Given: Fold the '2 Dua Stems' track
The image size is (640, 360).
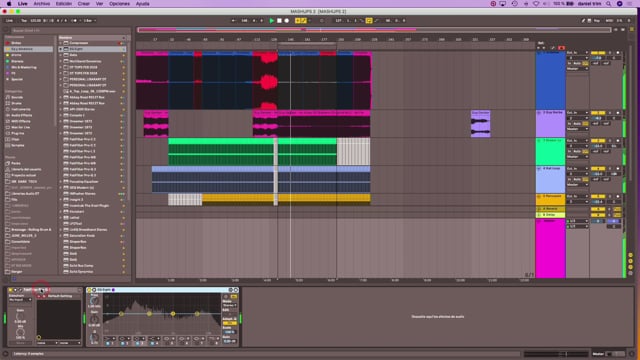Looking at the screenshot, I should [x=539, y=113].
